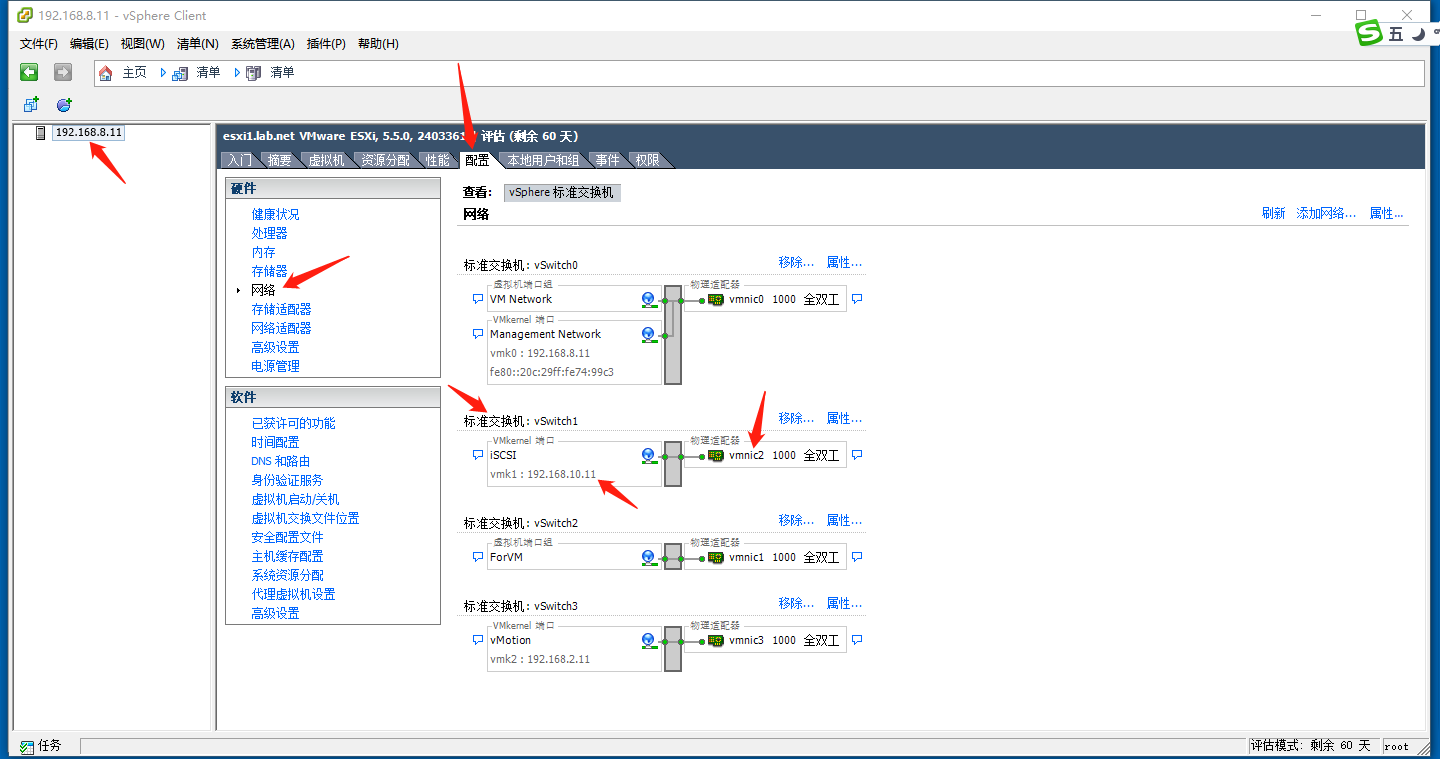Click the globe icon in vMotion row
The height and width of the screenshot is (759, 1440).
(648, 641)
